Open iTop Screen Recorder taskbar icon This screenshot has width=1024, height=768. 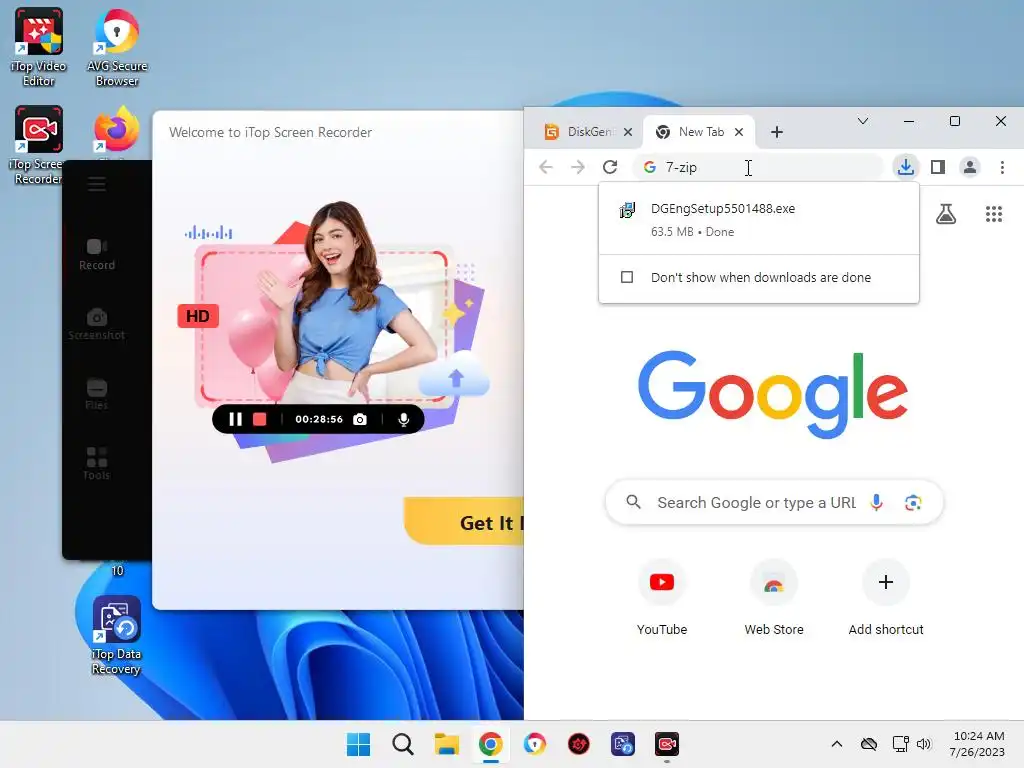tap(667, 744)
